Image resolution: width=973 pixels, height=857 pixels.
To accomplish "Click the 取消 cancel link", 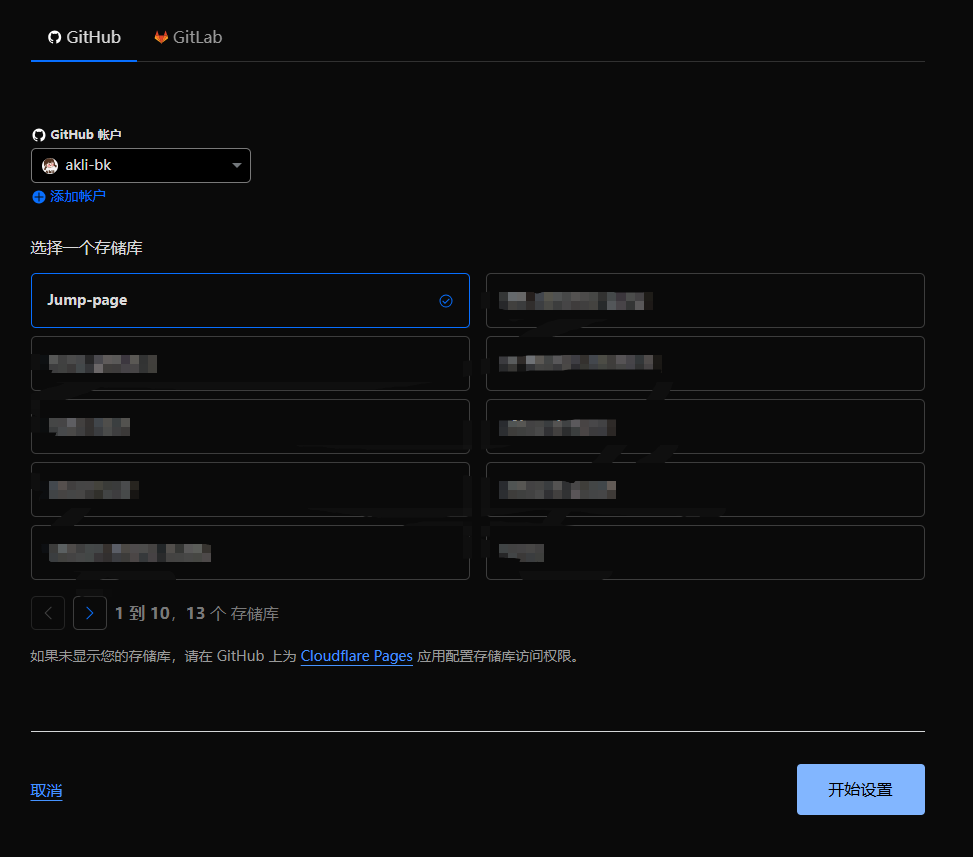I will (47, 791).
